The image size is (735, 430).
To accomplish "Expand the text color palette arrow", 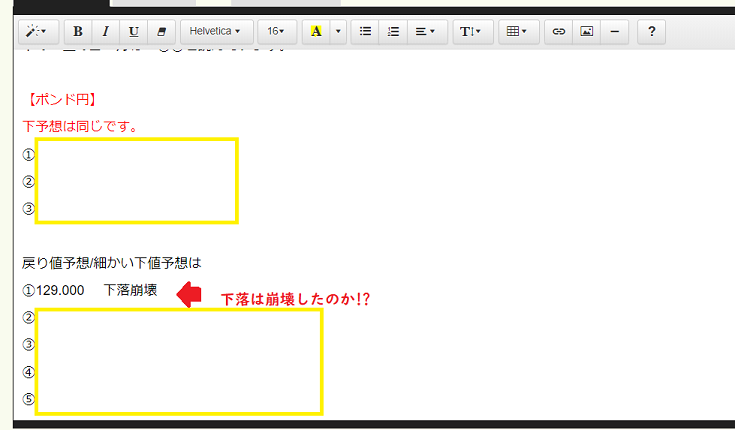I will coord(338,31).
